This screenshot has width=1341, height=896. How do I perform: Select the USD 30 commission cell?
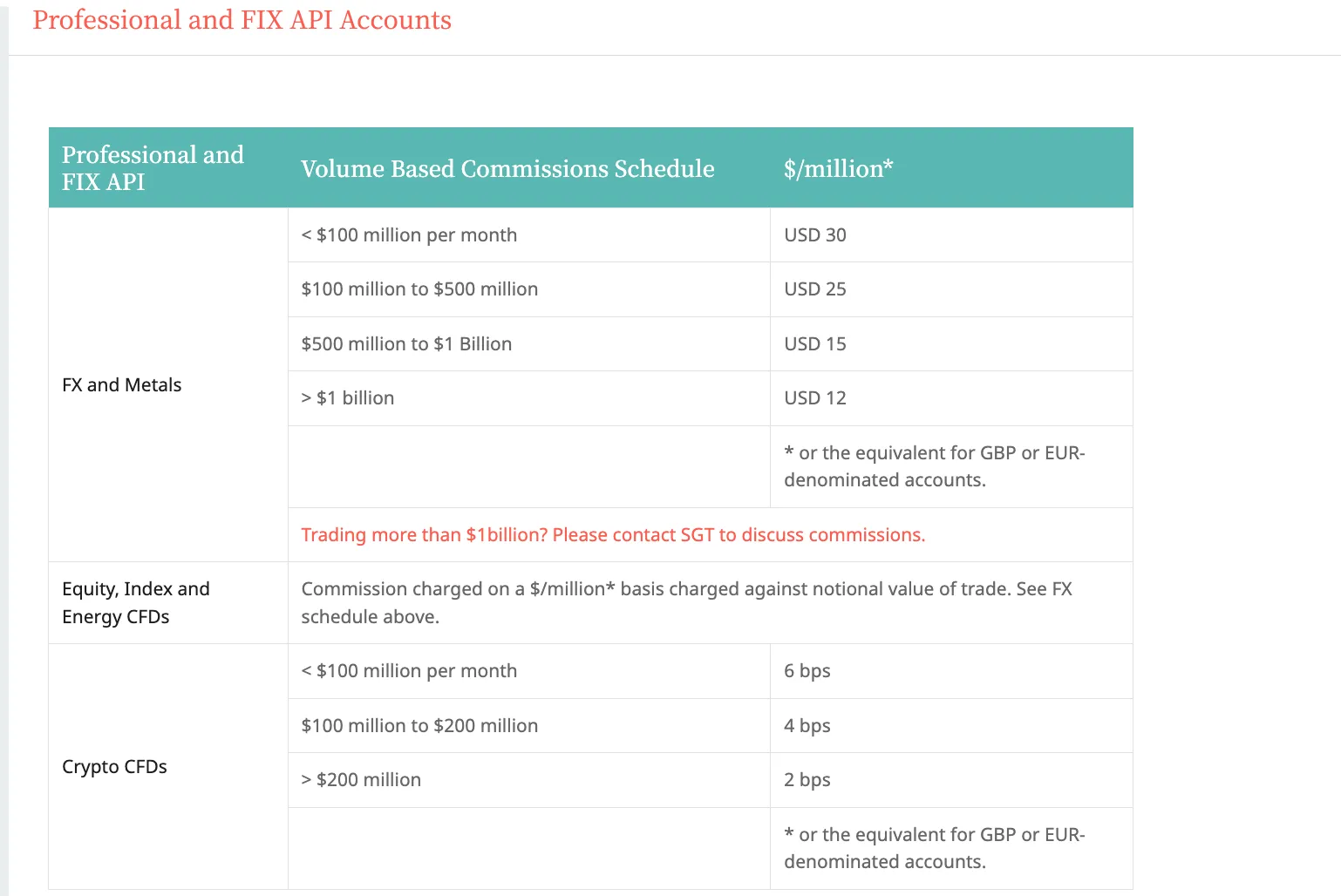coord(951,234)
